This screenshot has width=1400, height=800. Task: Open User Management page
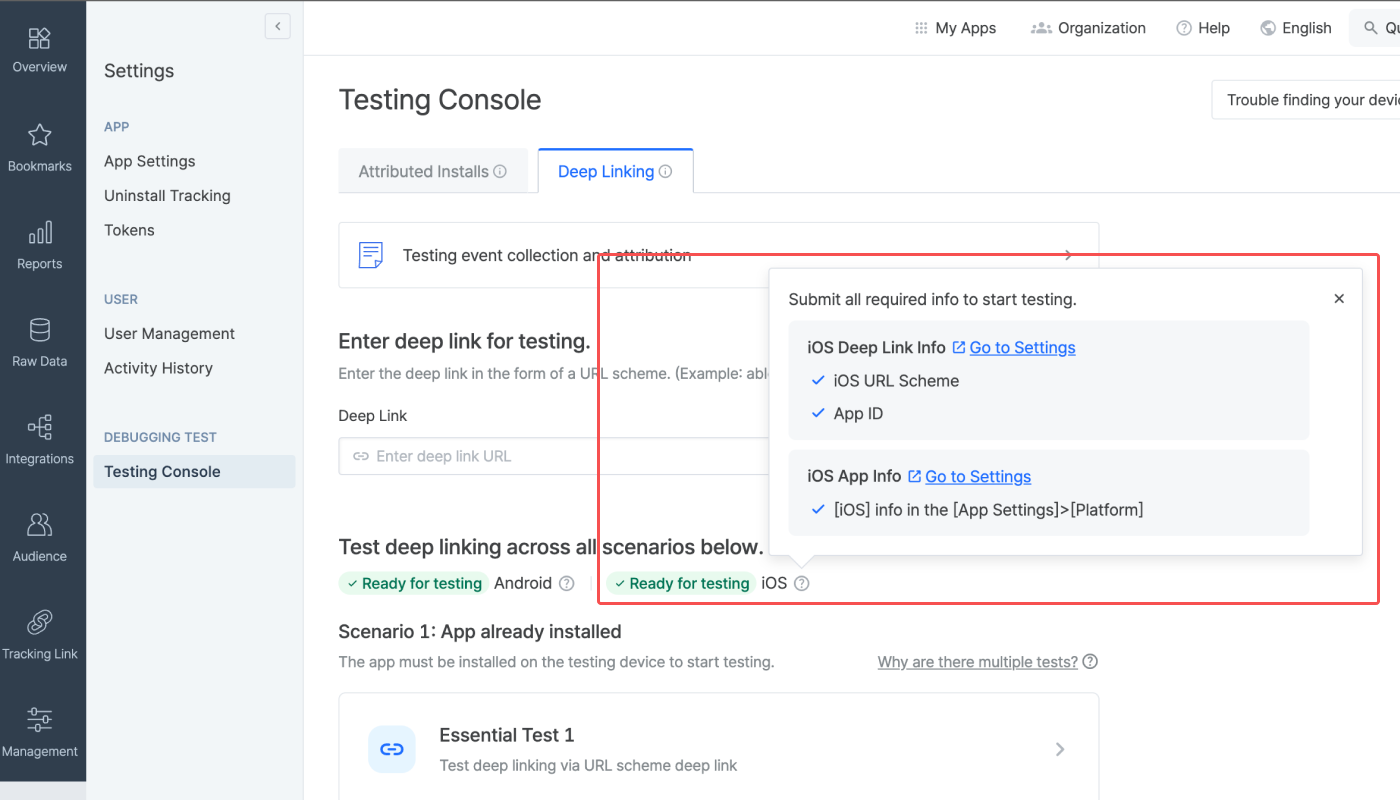[x=169, y=333]
